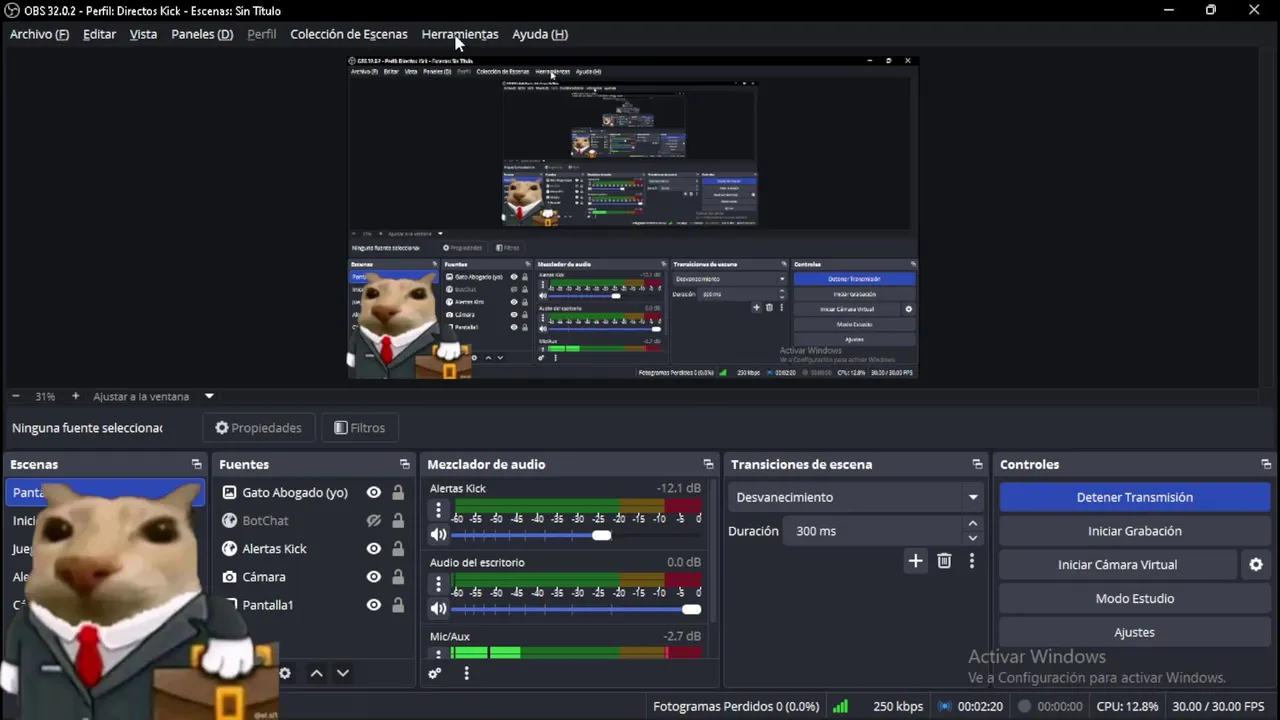The image size is (1280, 720).
Task: Open transition properties dots menu
Action: 972,561
